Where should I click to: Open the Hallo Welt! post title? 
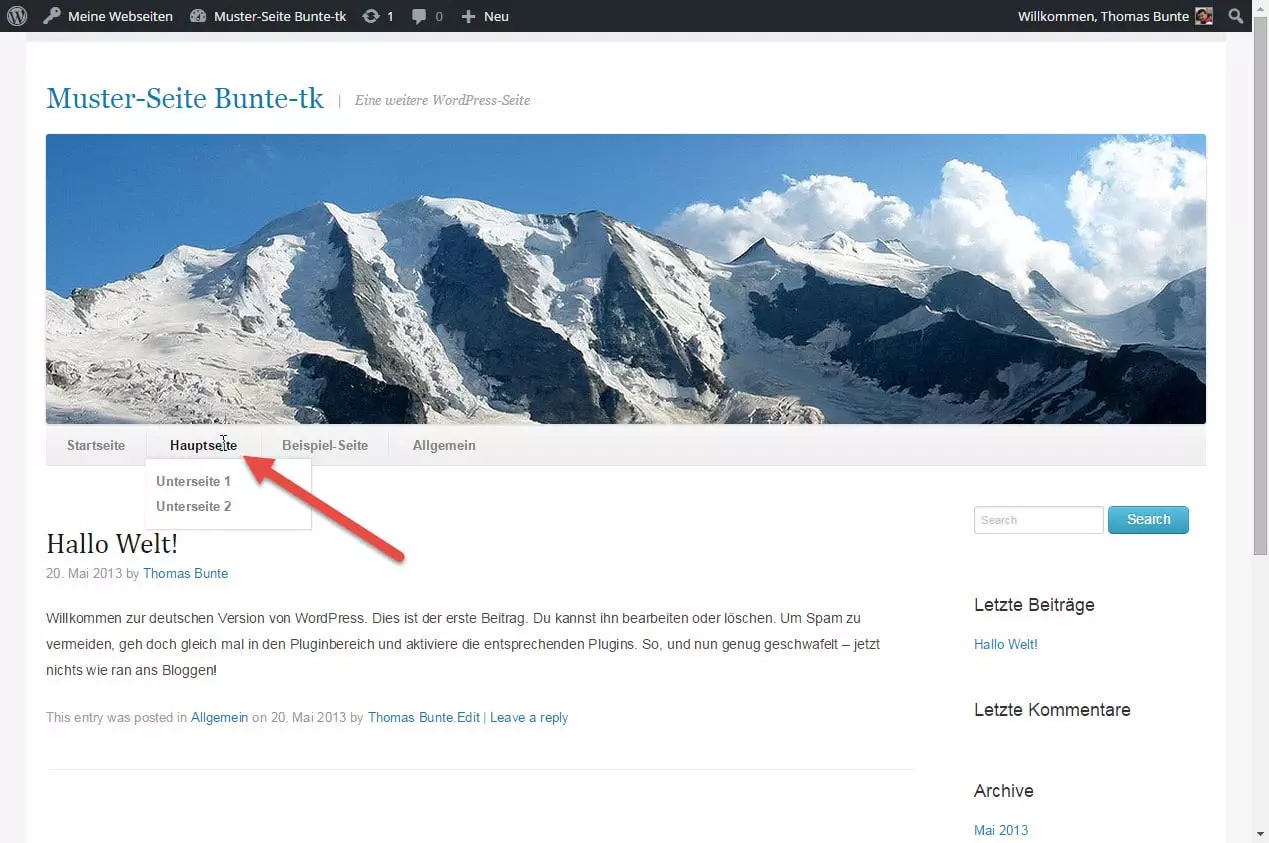(x=112, y=544)
